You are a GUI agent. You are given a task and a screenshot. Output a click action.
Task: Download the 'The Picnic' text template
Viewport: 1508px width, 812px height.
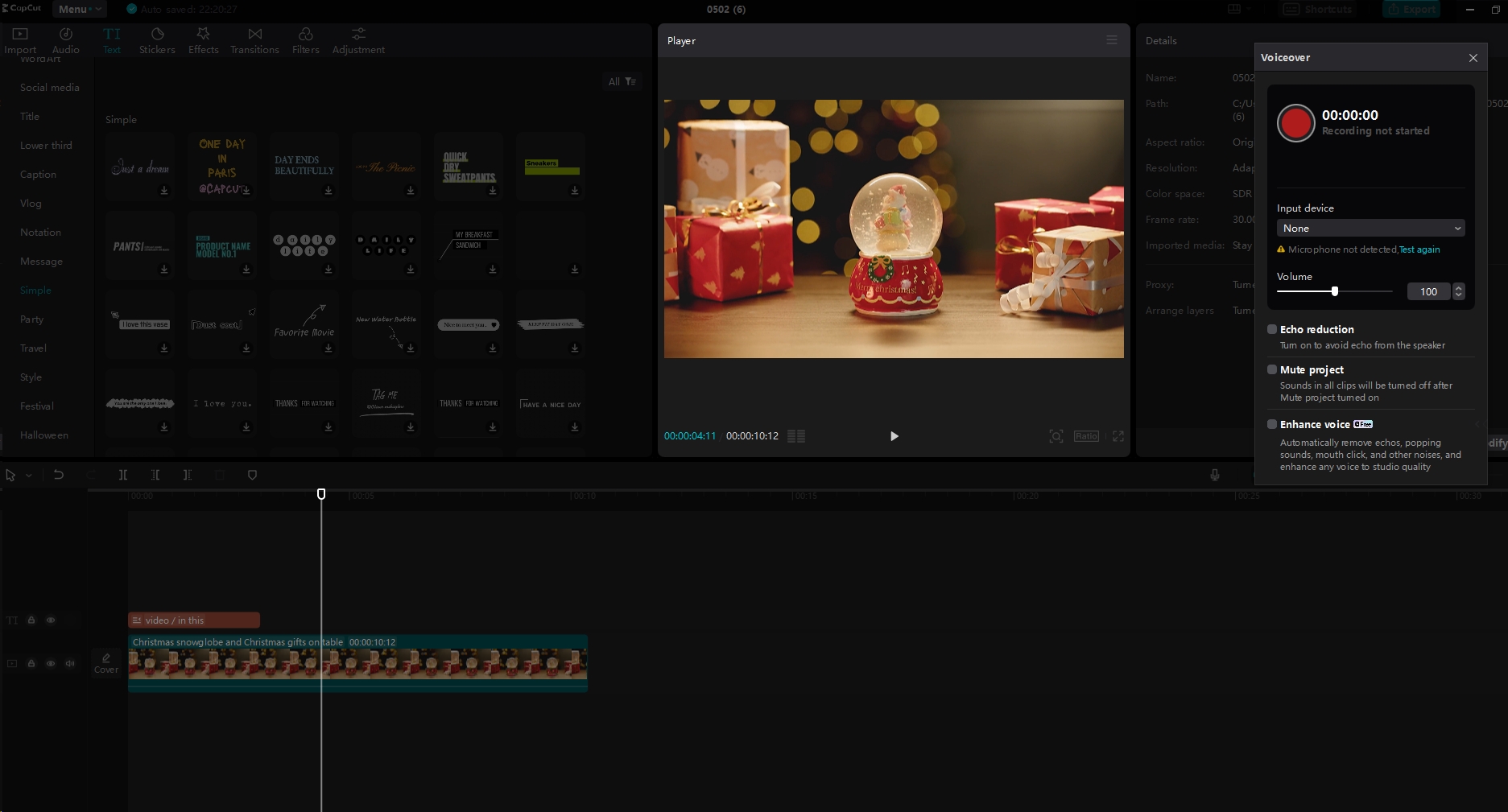[x=411, y=191]
